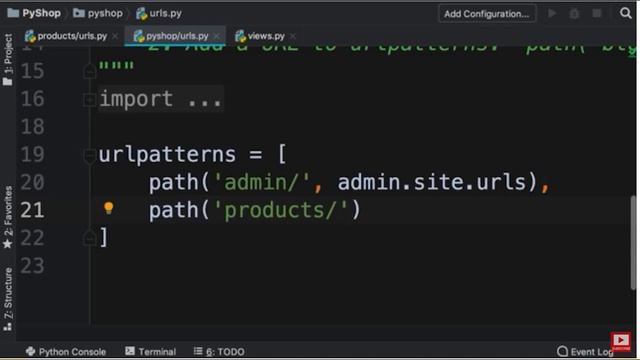Open the Project tool window
640x360 pixels.
tap(8, 60)
